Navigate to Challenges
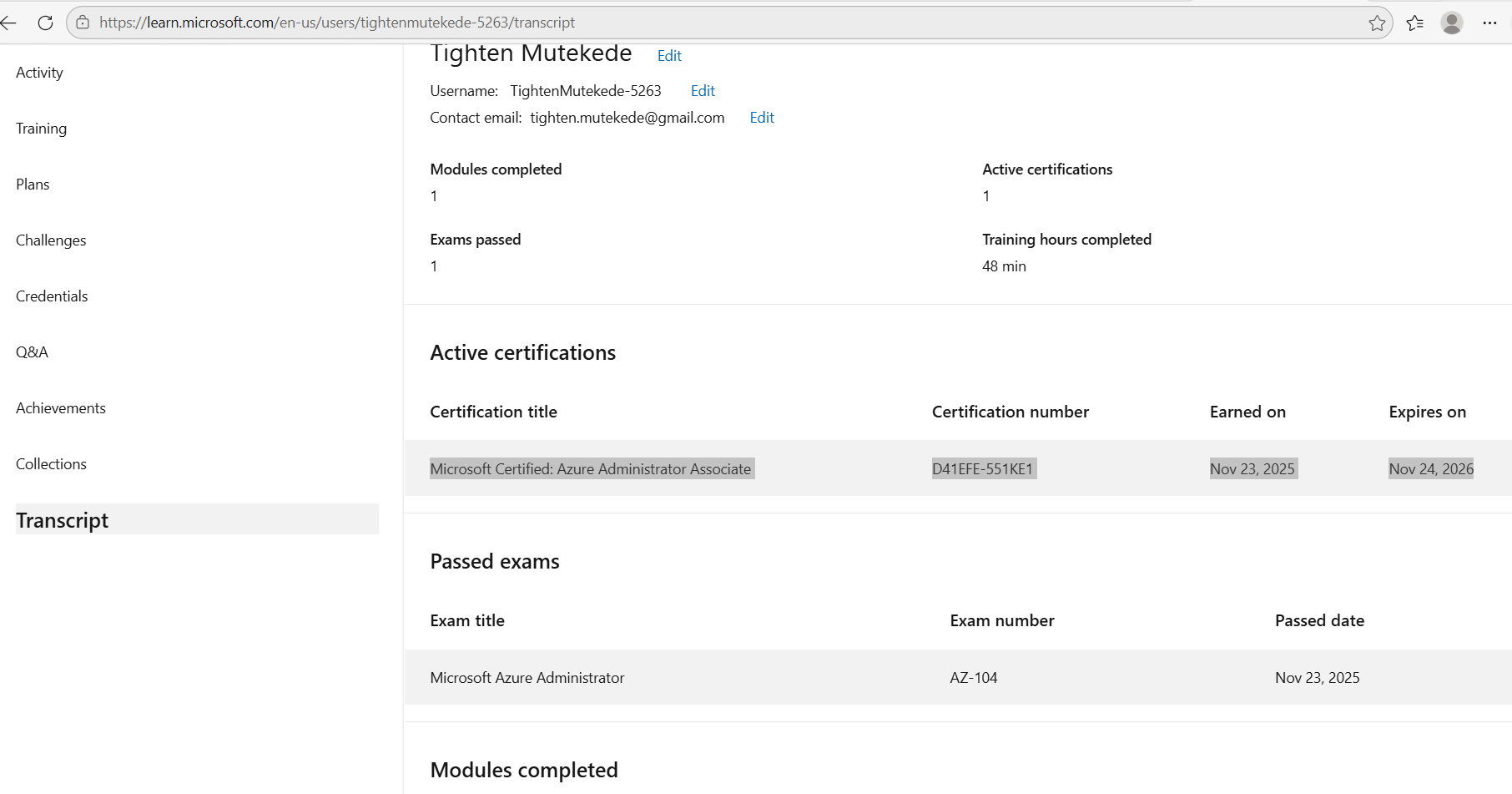 [x=51, y=240]
